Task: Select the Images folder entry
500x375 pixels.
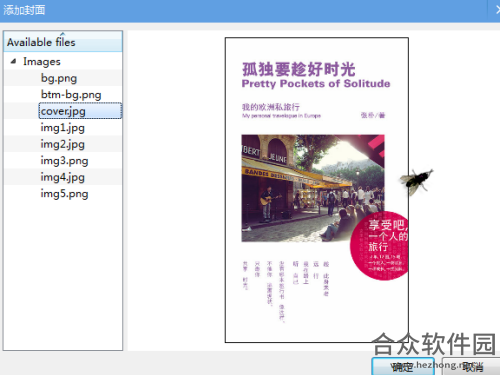Action: (x=42, y=62)
